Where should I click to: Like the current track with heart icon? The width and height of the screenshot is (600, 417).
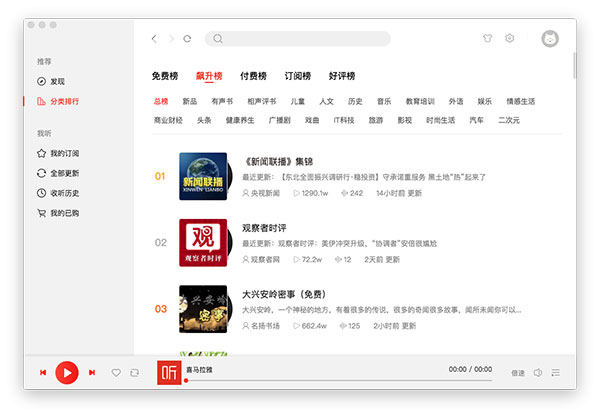click(116, 373)
